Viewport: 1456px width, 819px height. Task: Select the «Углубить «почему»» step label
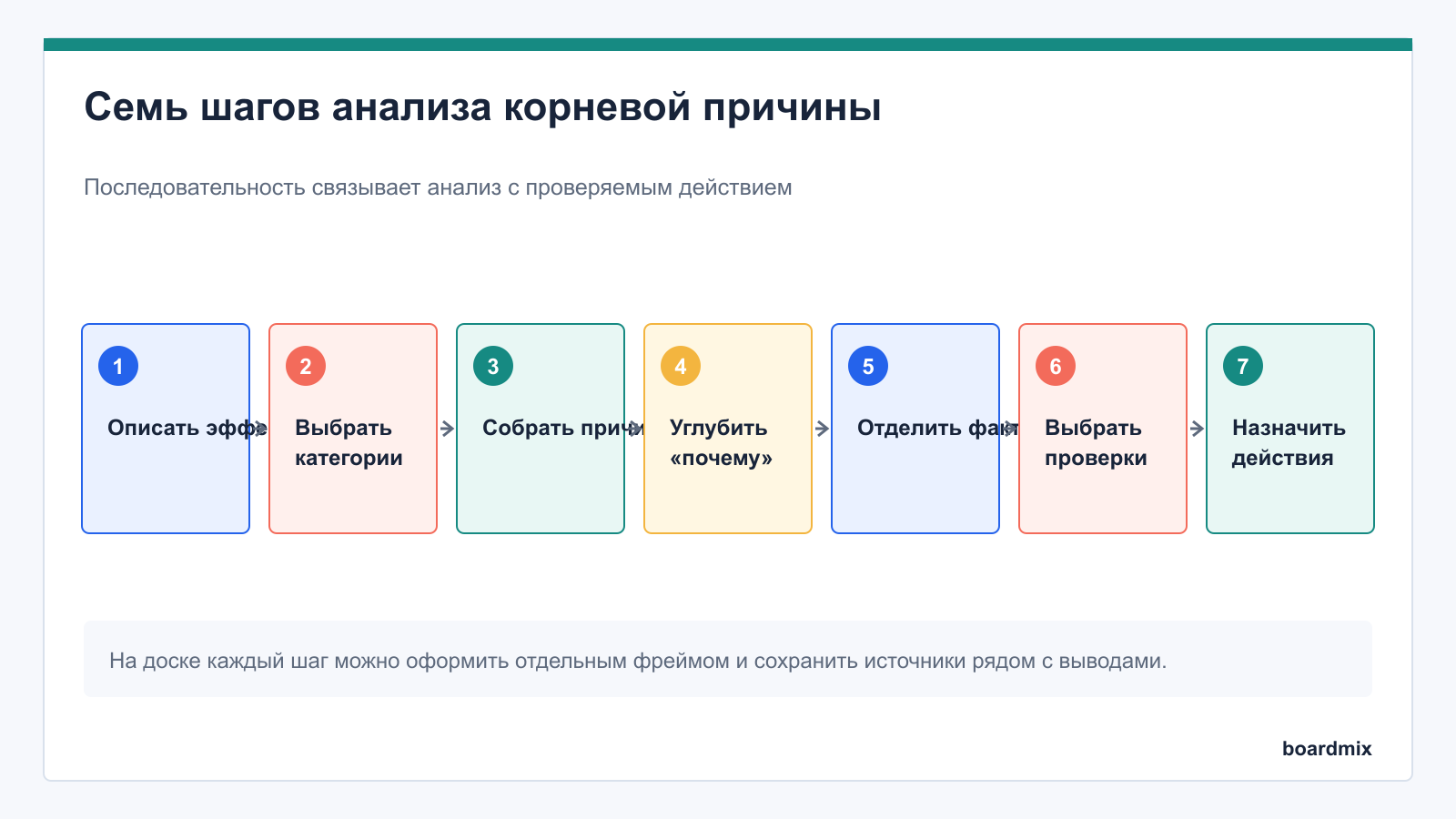tap(721, 443)
